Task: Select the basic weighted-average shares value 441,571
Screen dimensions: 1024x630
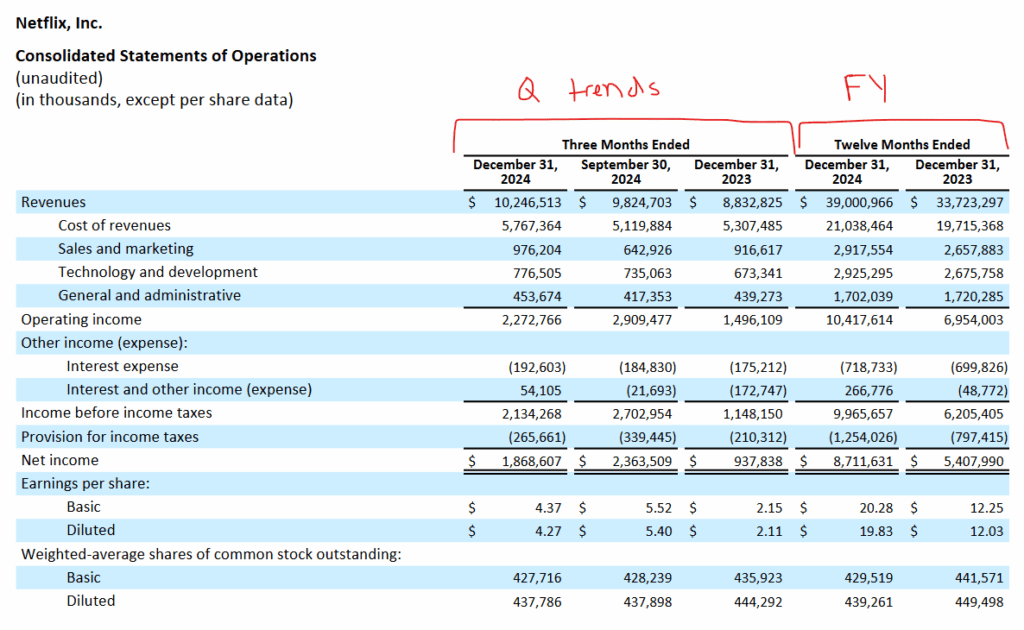Action: (979, 578)
